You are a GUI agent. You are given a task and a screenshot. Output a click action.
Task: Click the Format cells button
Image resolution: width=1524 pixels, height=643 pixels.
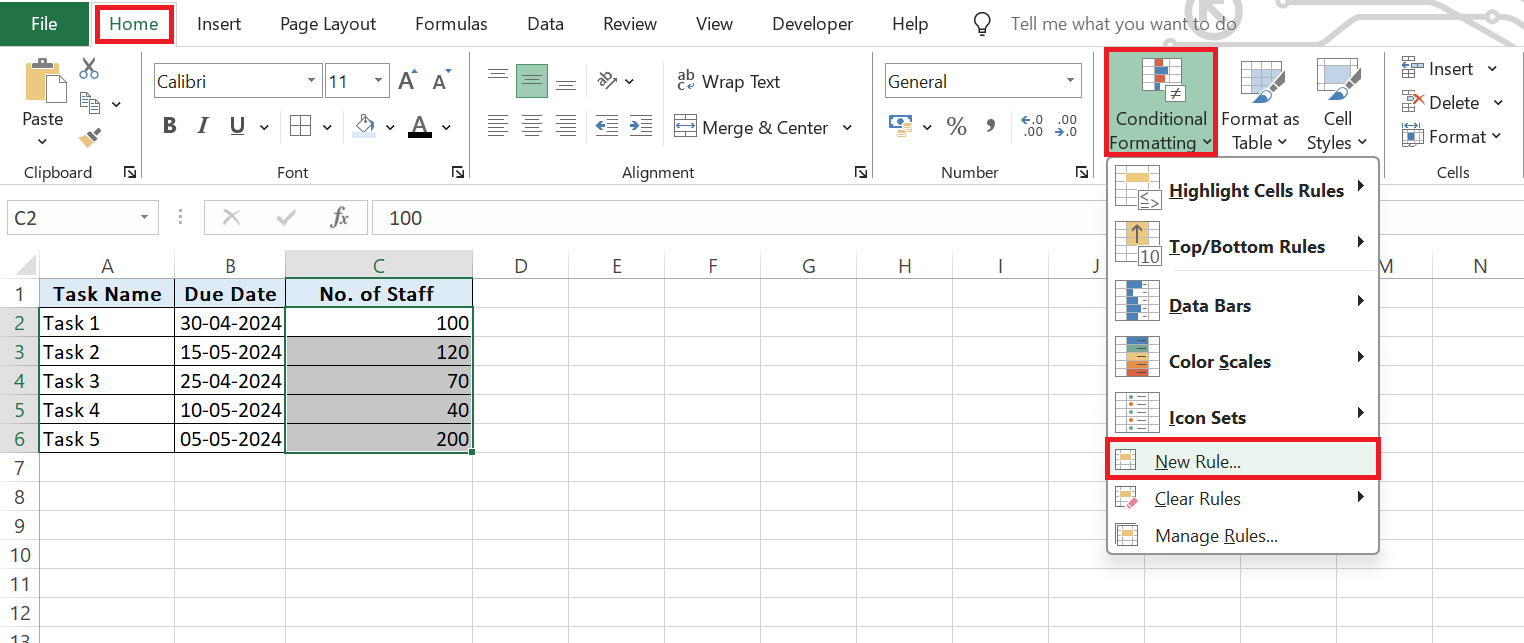click(1452, 136)
